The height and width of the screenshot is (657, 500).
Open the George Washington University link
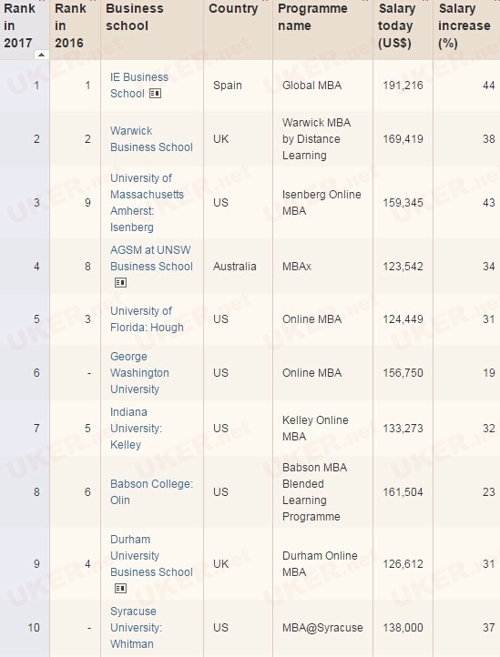click(140, 372)
